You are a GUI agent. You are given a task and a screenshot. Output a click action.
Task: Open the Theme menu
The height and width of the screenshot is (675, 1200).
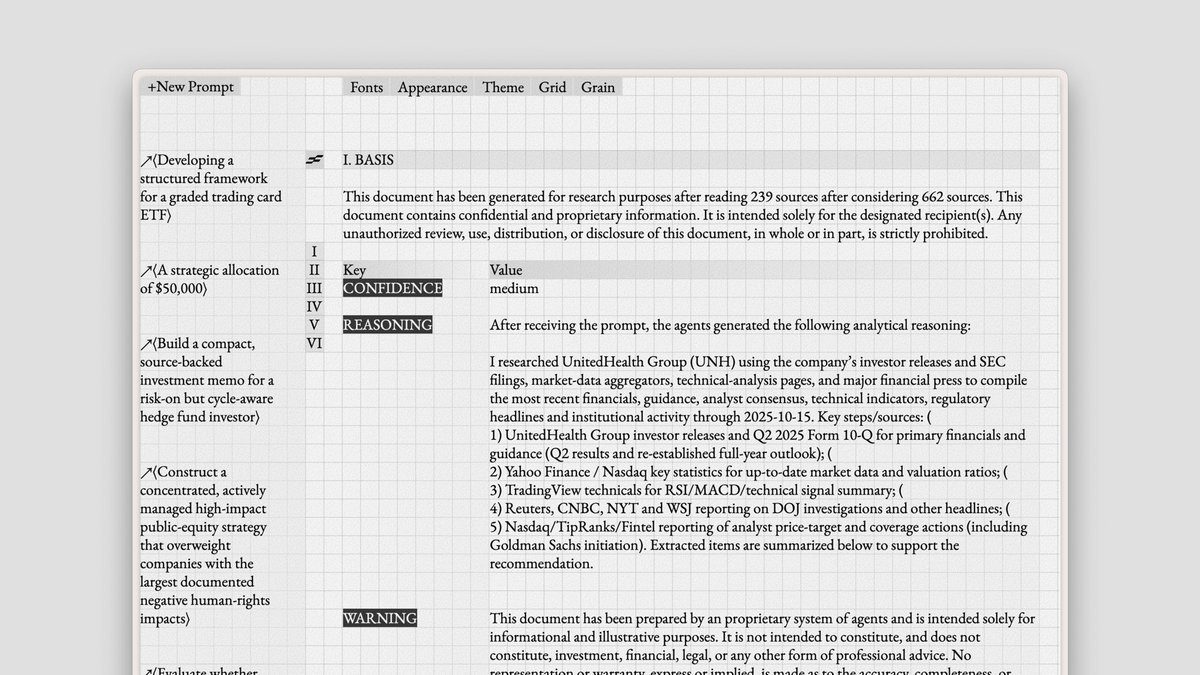(x=503, y=87)
